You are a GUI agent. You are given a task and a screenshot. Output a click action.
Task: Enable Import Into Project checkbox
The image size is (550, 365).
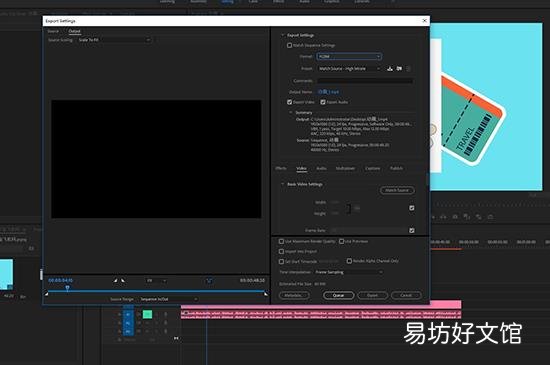[281, 251]
